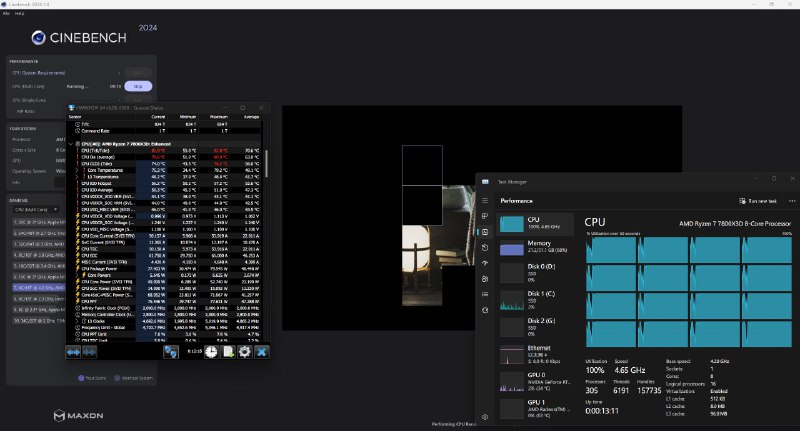Select CPU item in Task Manager performance list
Screen dimensions: 800x431
click(x=535, y=223)
